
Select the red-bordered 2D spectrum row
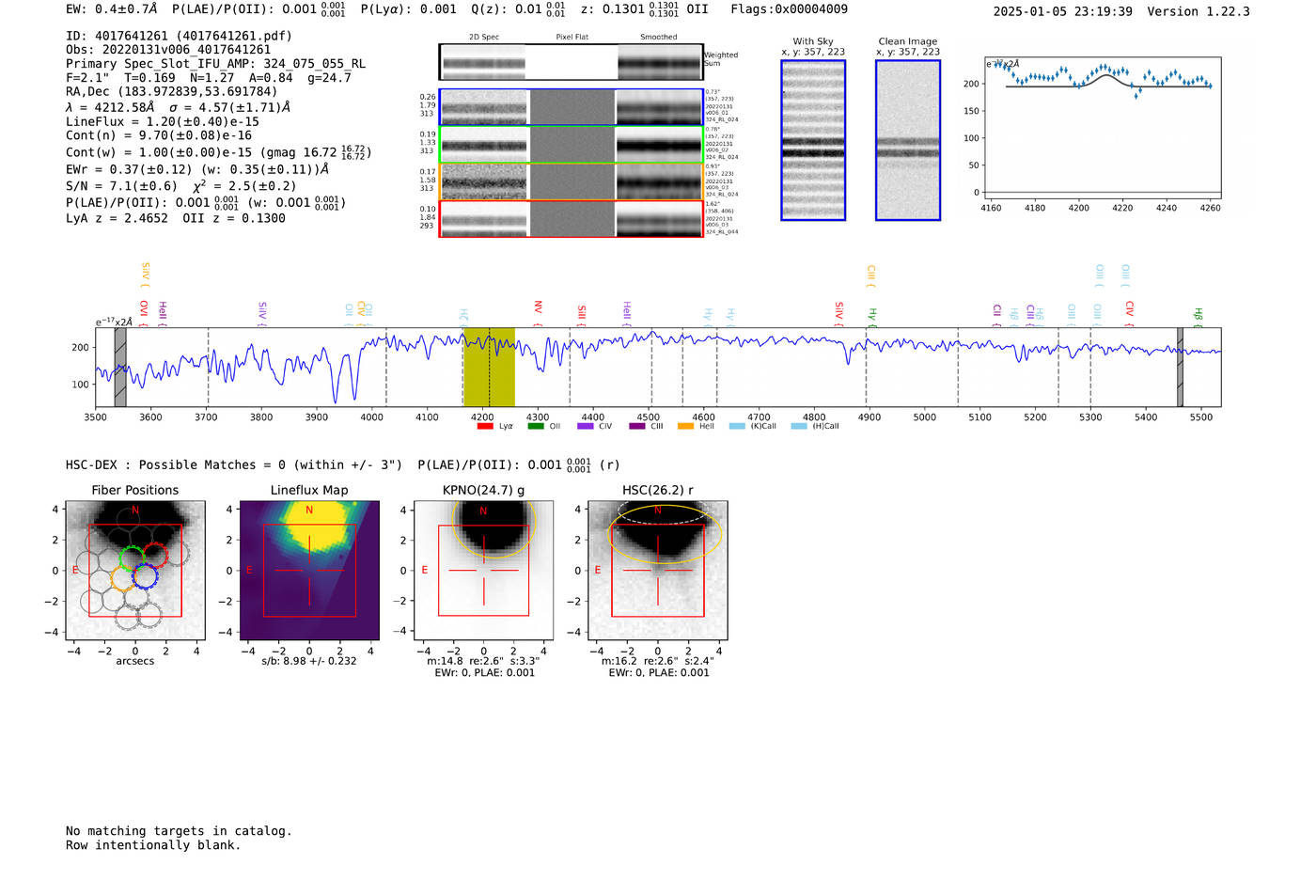tap(572, 218)
